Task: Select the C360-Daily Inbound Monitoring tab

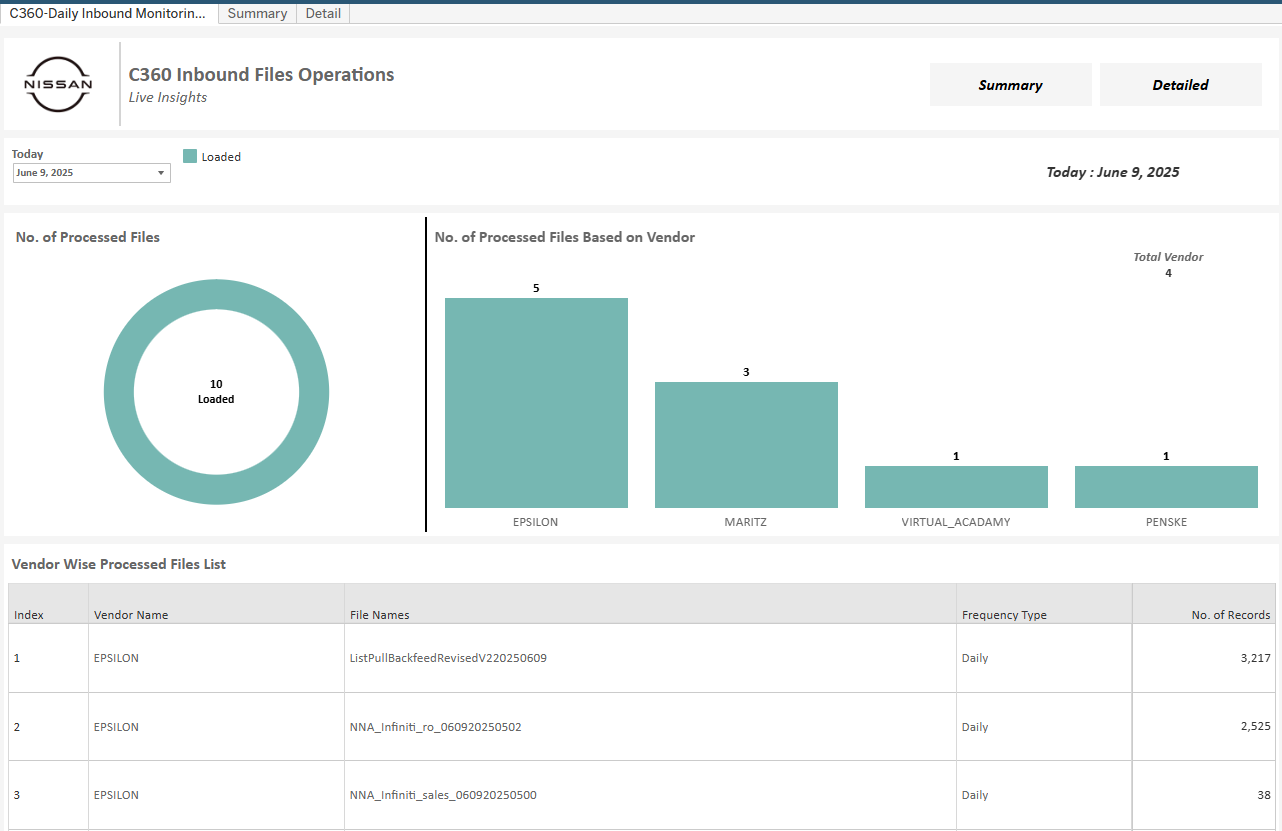Action: tap(107, 13)
